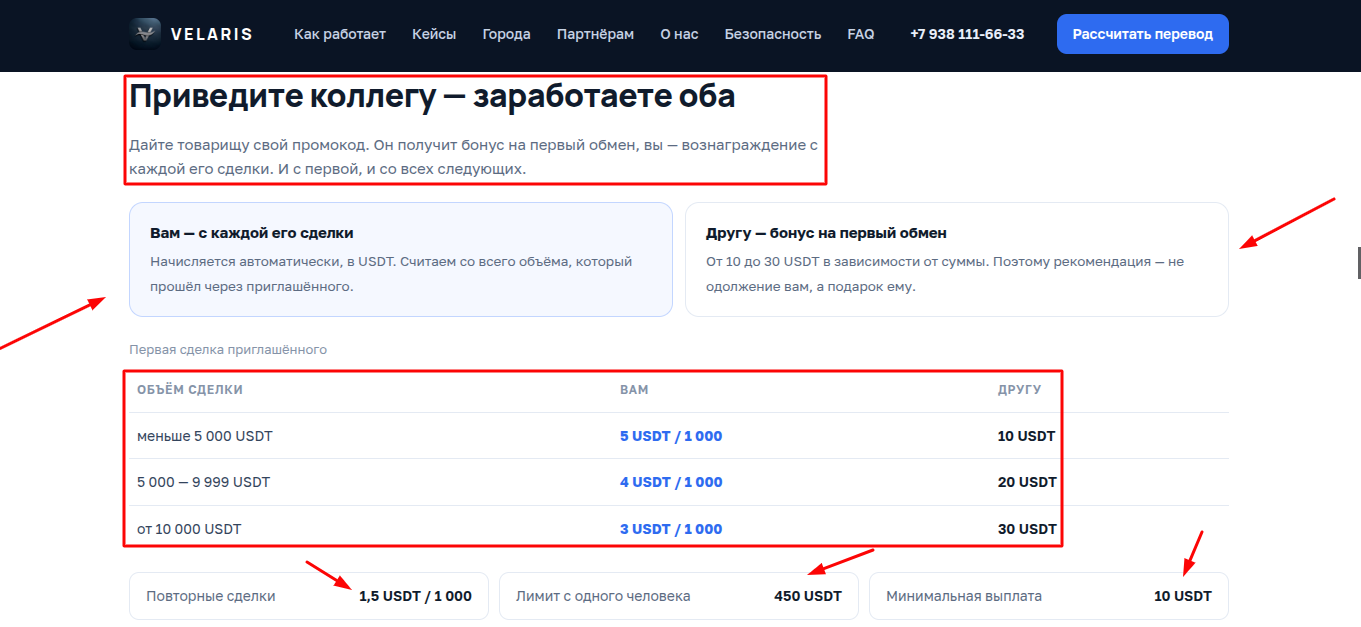The image size is (1361, 627).
Task: Open the FAQ link
Action: pos(860,34)
